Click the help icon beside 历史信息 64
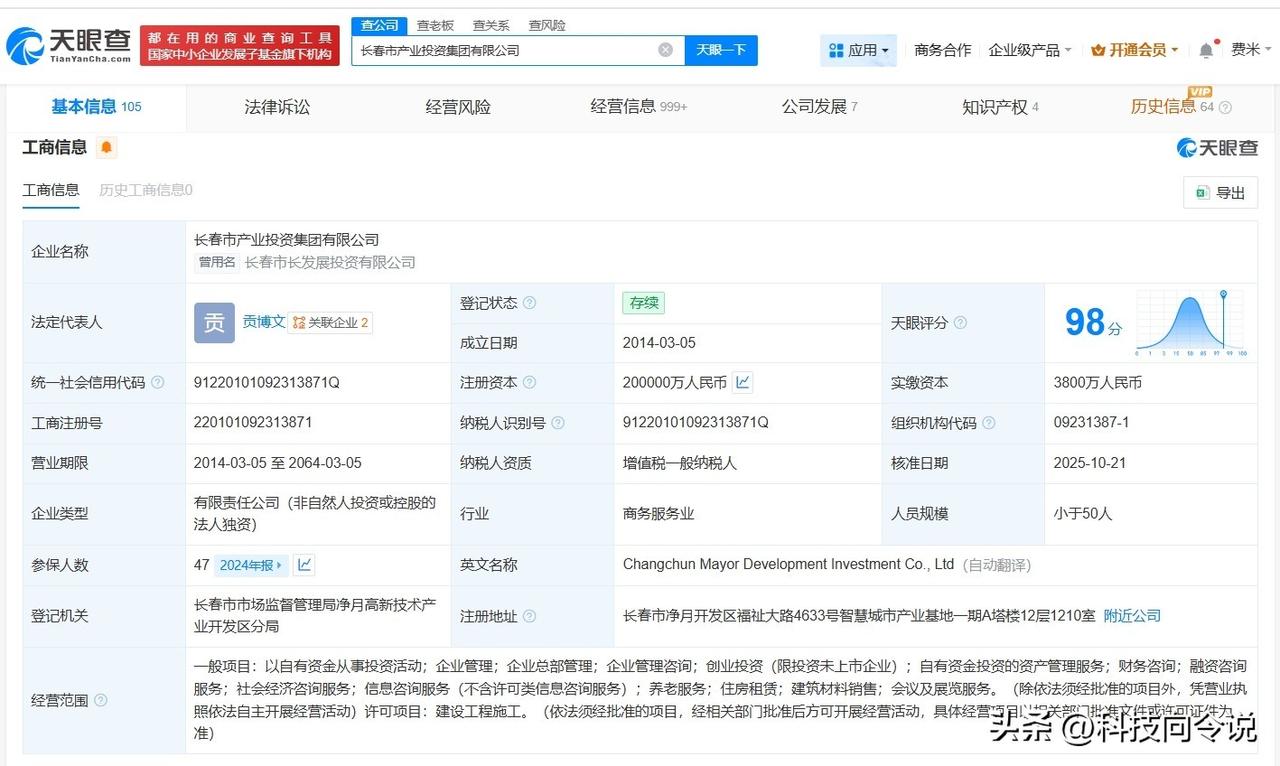 (x=1225, y=107)
